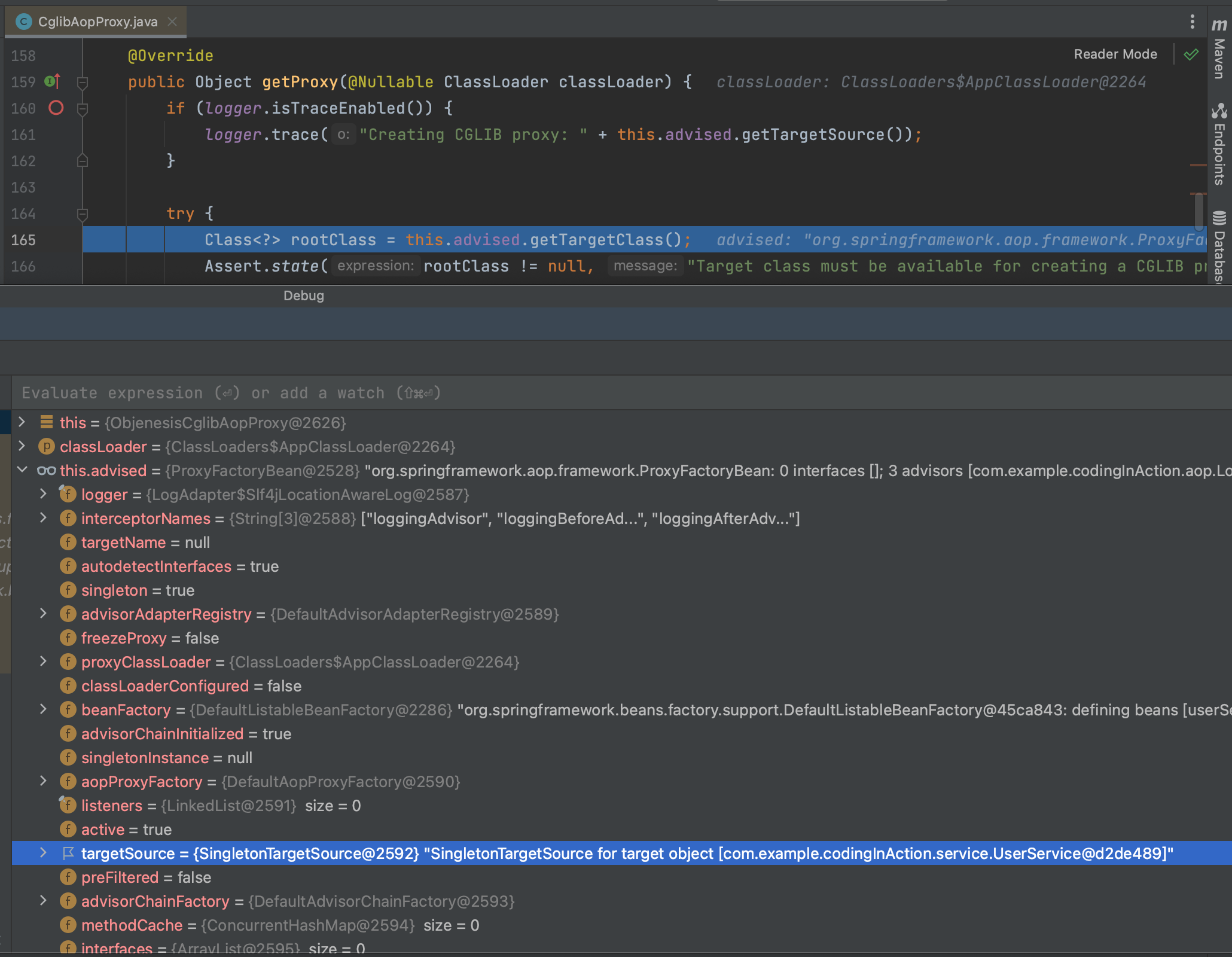Screen dimensions: 1232x957
Task: Expand the beanFactory field node
Action: (43, 709)
